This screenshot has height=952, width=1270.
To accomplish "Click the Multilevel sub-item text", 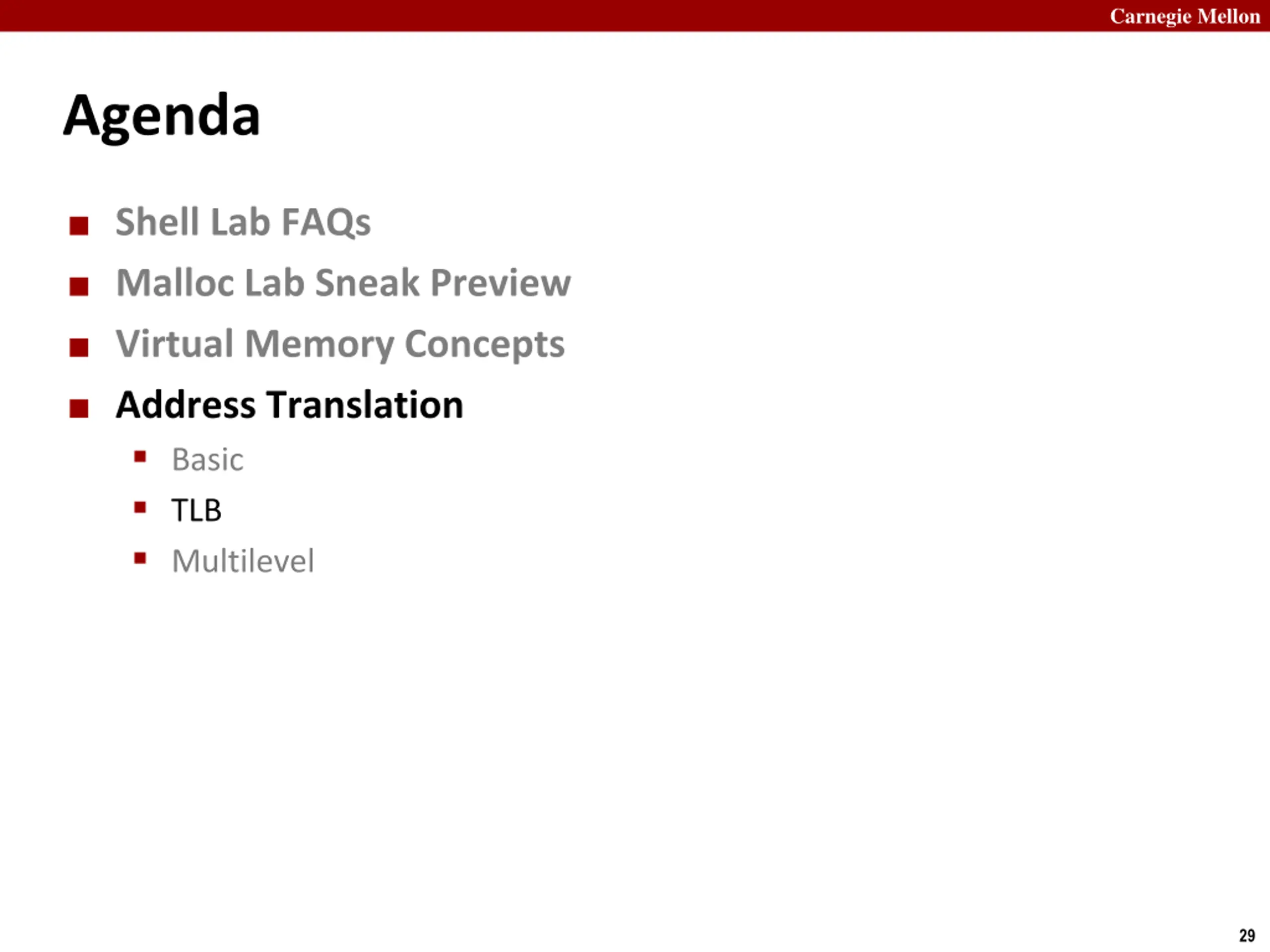I will pyautogui.click(x=244, y=561).
